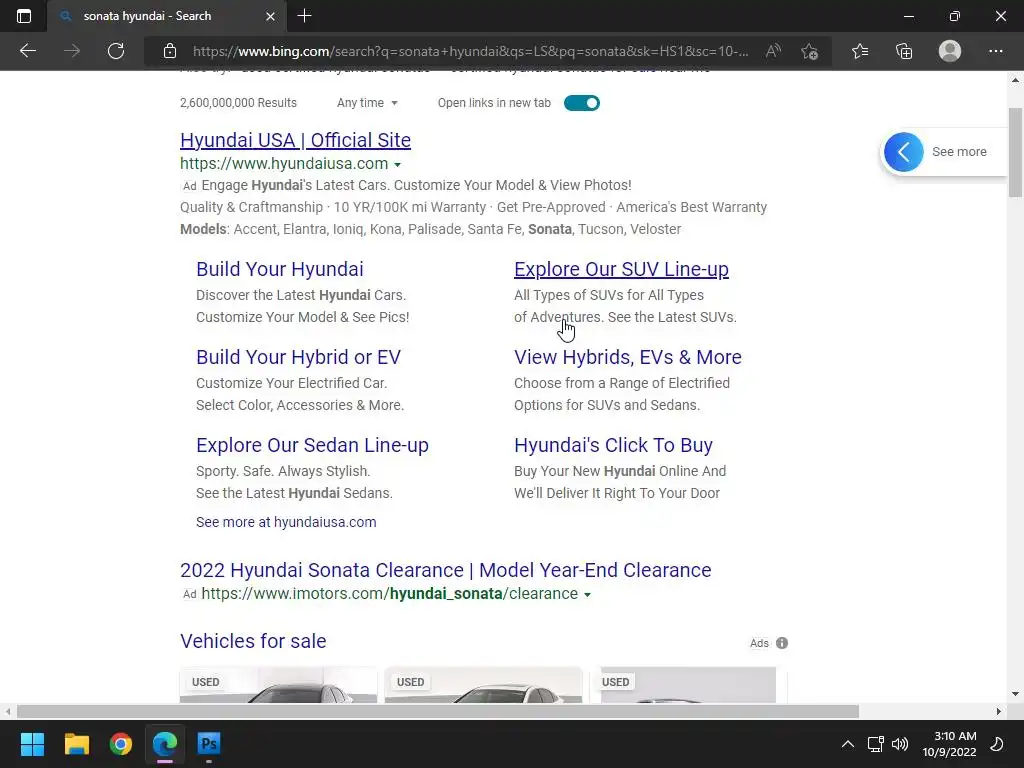Open the browser profile avatar
Screen dimensions: 1024x768
point(950,51)
